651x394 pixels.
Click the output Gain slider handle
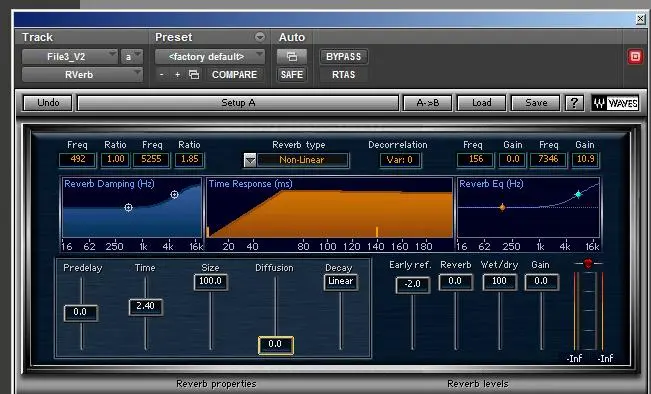(x=542, y=282)
